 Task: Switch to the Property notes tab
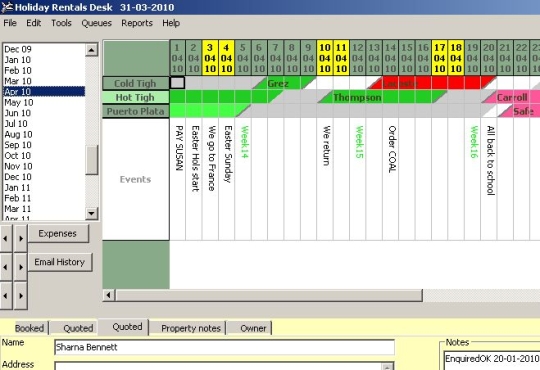coord(190,328)
